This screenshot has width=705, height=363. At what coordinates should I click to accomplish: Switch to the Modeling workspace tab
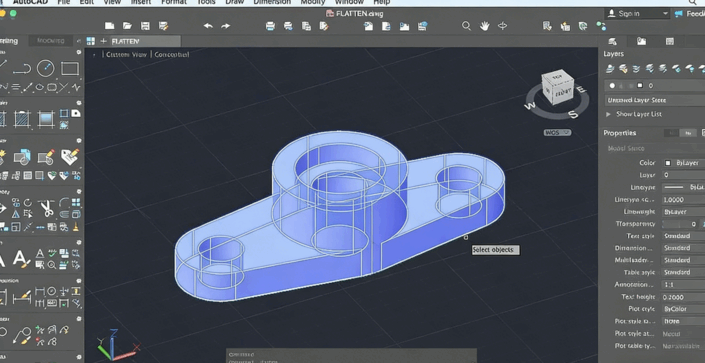pyautogui.click(x=50, y=40)
